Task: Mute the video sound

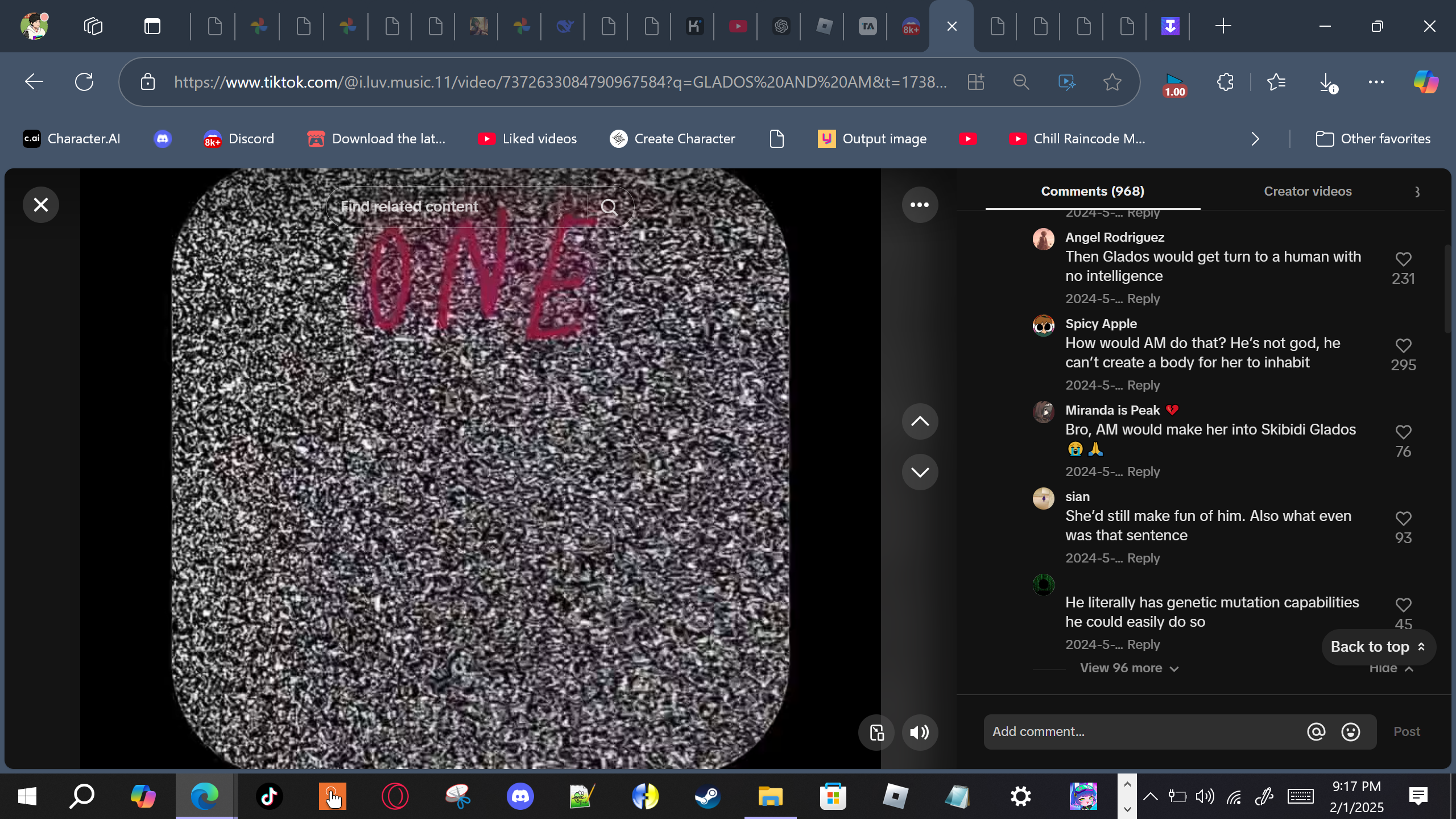Action: click(920, 733)
